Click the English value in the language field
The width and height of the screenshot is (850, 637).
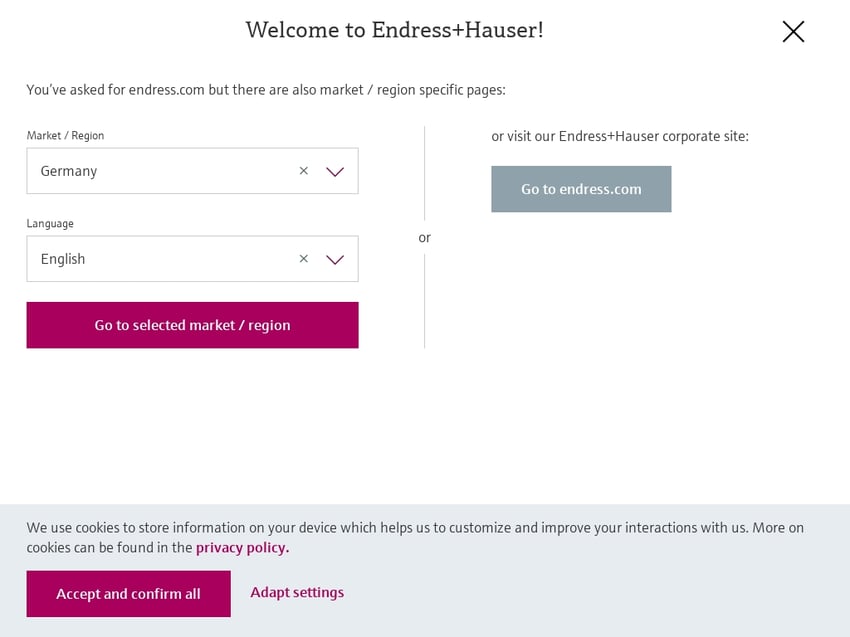click(63, 259)
